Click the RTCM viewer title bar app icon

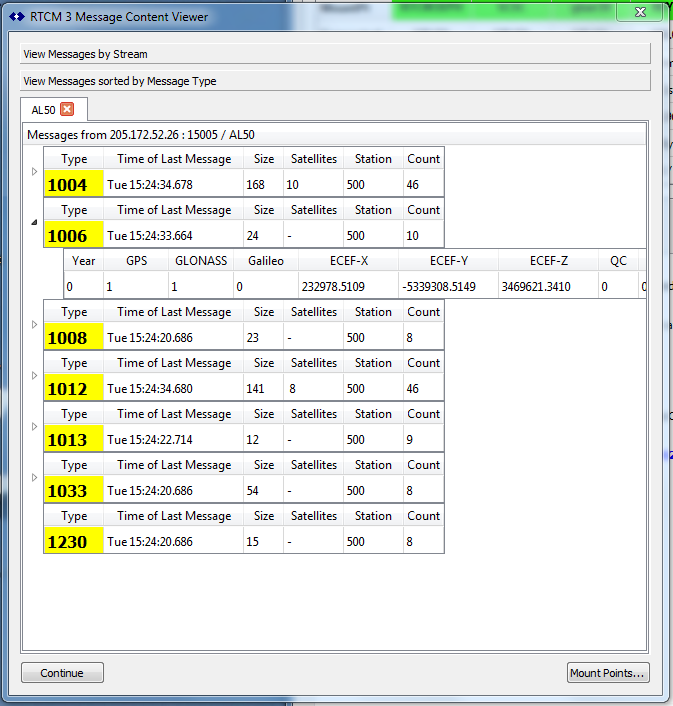[16, 15]
